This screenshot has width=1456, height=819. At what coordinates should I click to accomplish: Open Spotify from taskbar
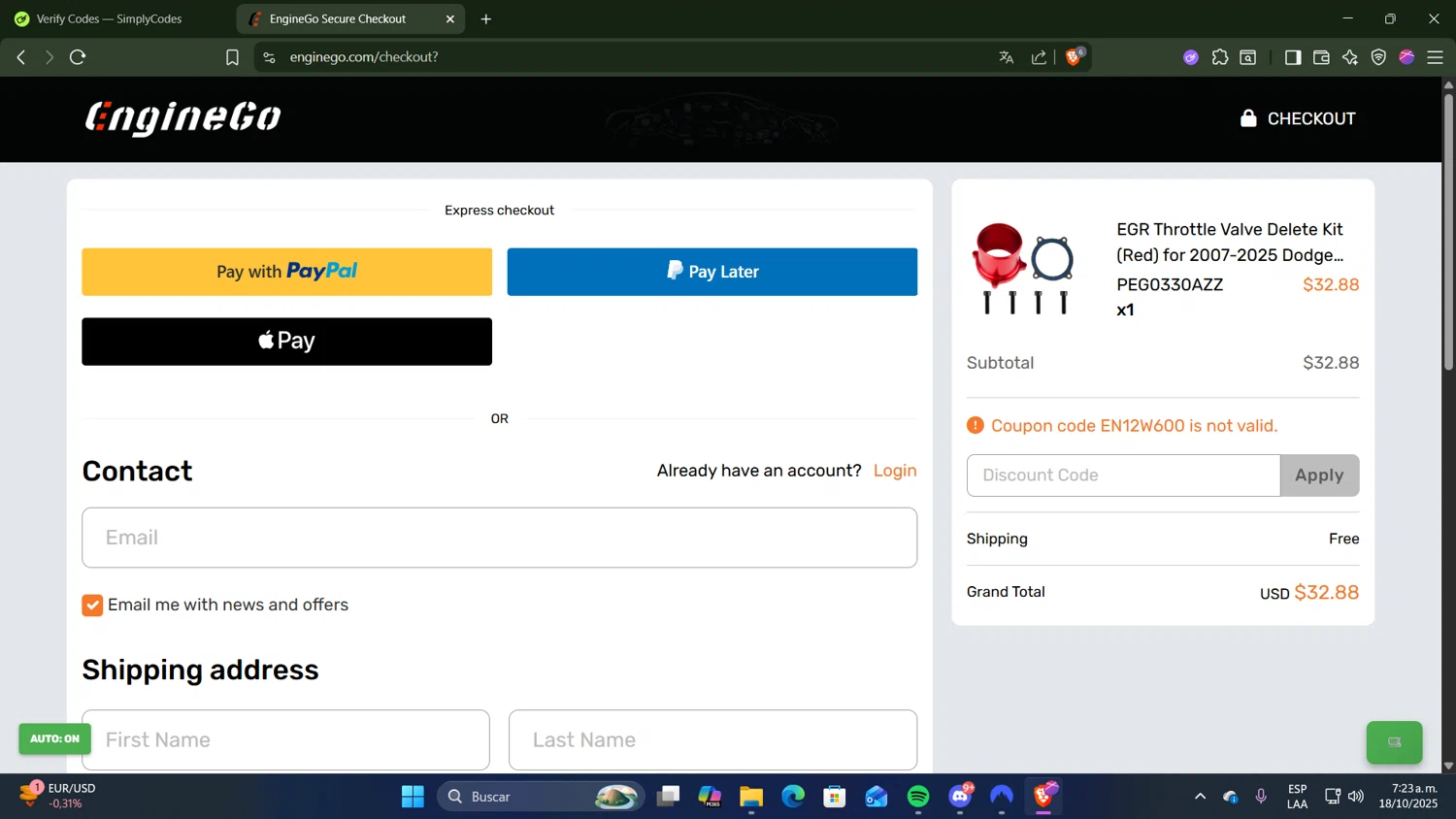pos(918,797)
